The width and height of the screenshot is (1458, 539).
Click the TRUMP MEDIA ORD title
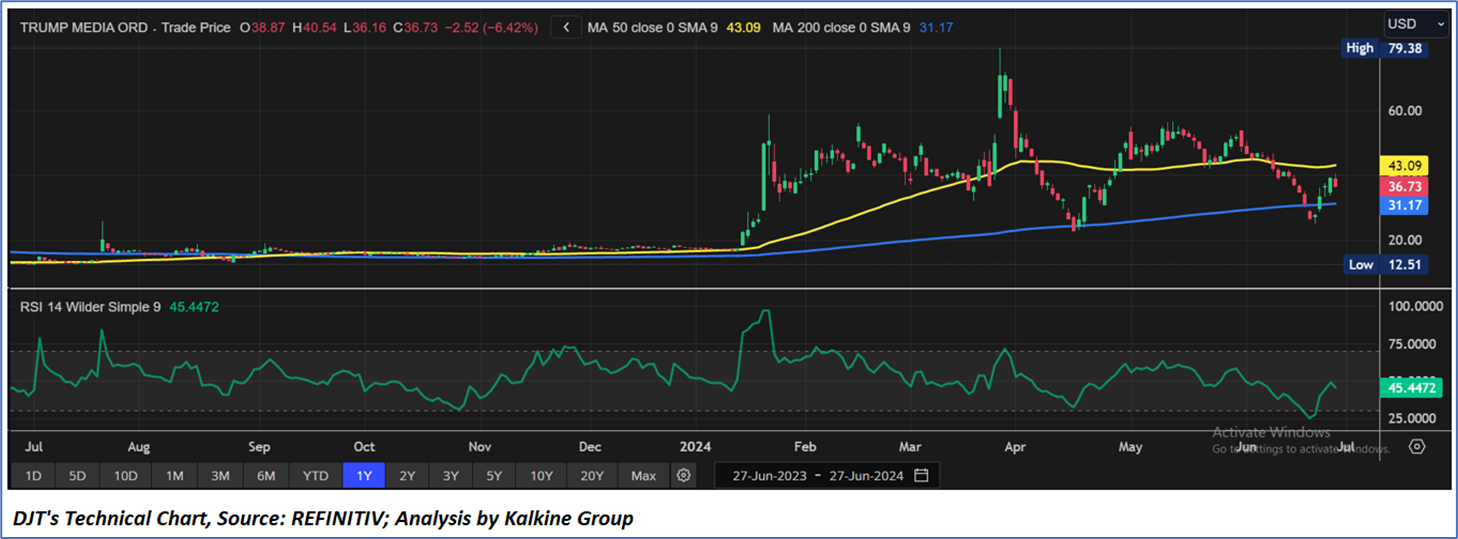click(82, 28)
